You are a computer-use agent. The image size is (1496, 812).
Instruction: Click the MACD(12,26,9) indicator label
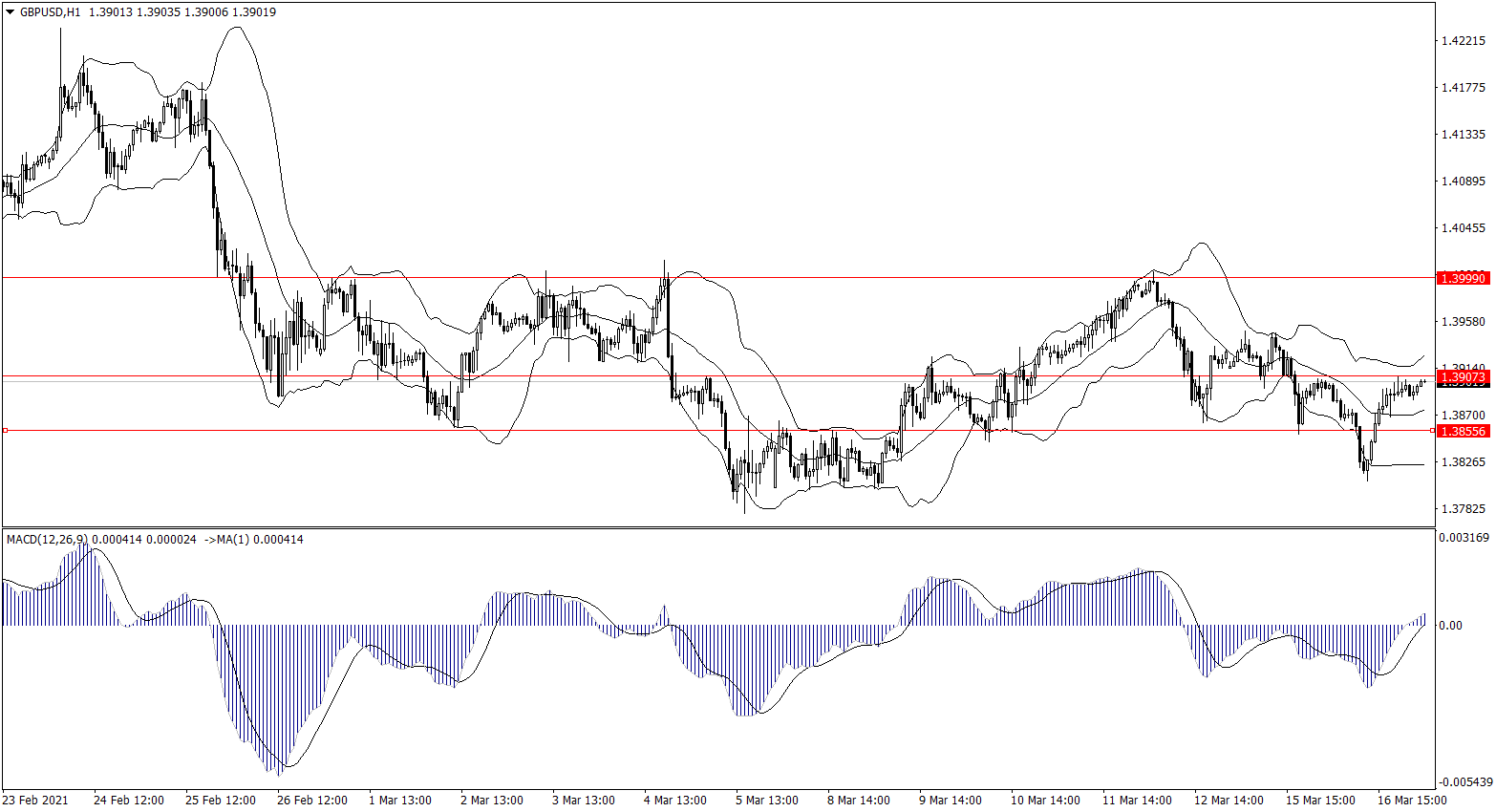(47, 540)
